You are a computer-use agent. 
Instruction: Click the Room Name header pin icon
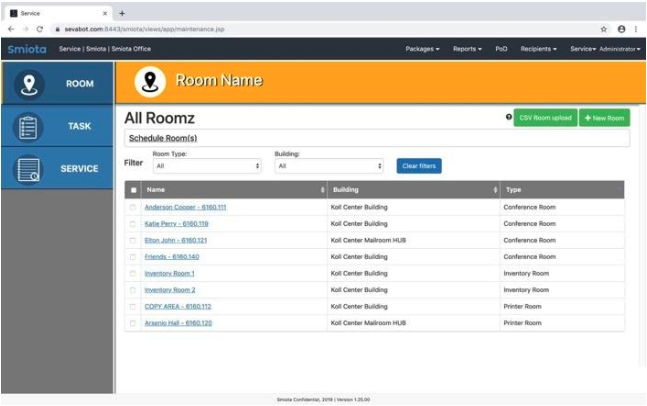pos(150,81)
